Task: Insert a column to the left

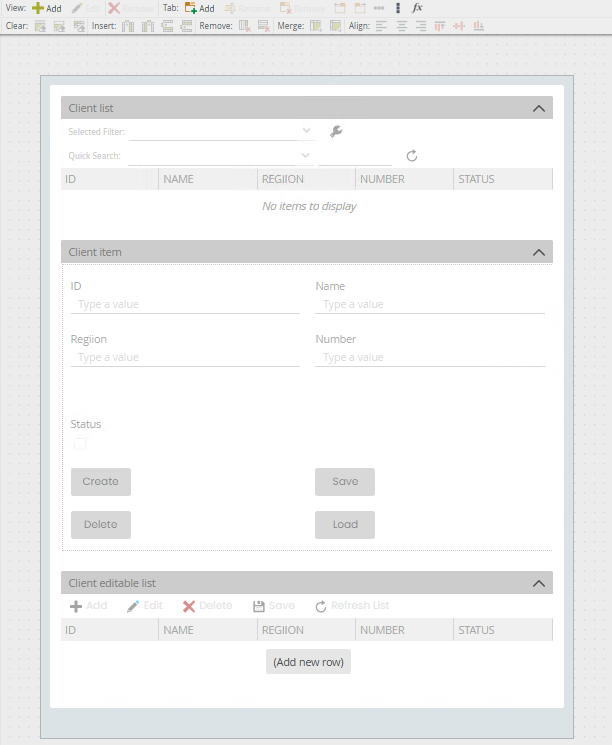Action: (x=128, y=26)
